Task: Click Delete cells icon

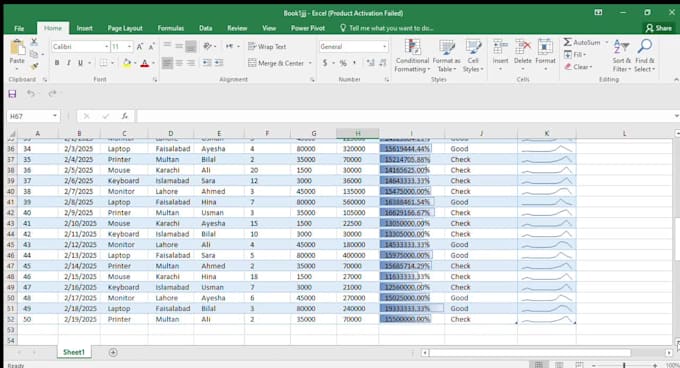Action: point(523,47)
